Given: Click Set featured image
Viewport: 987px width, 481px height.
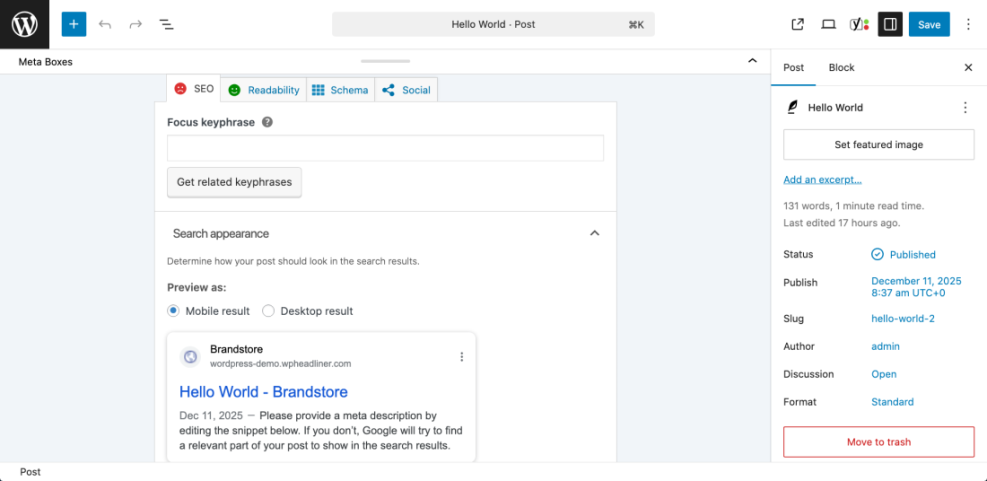Looking at the screenshot, I should click(879, 145).
